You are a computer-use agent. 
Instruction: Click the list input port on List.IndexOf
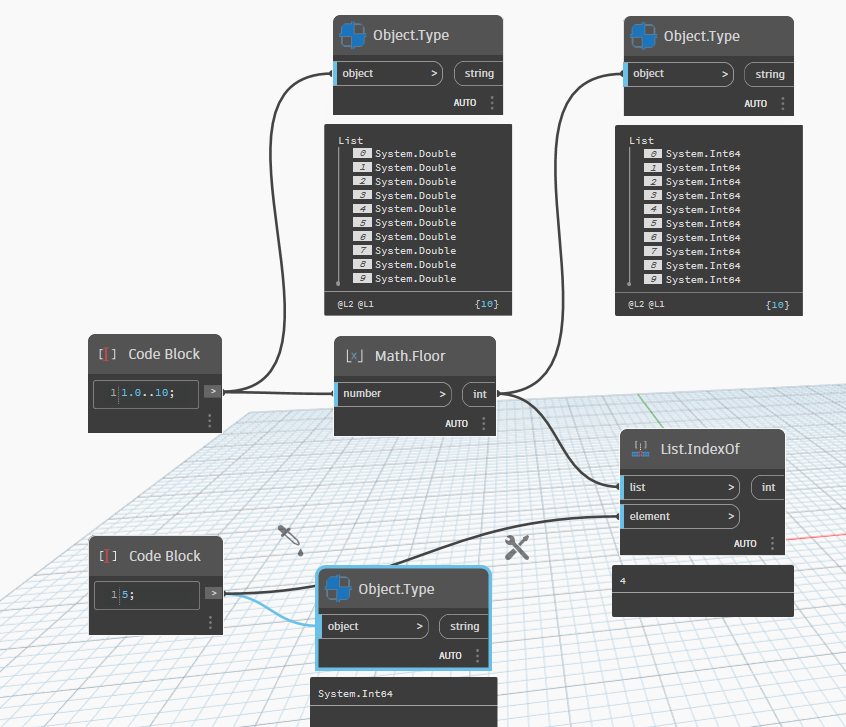[x=680, y=487]
